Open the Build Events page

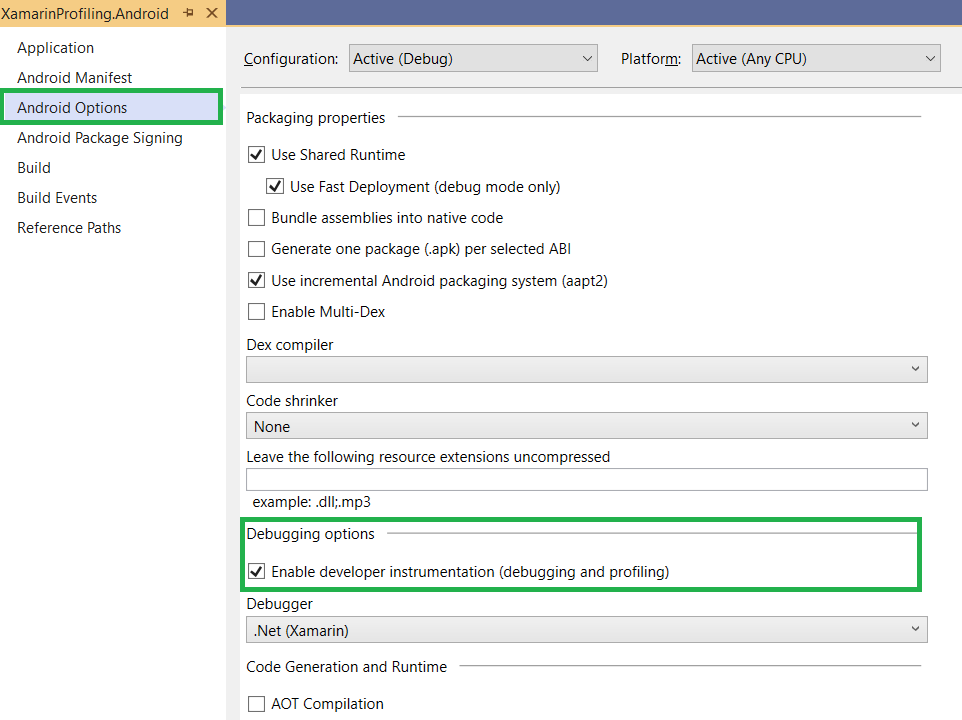(57, 198)
